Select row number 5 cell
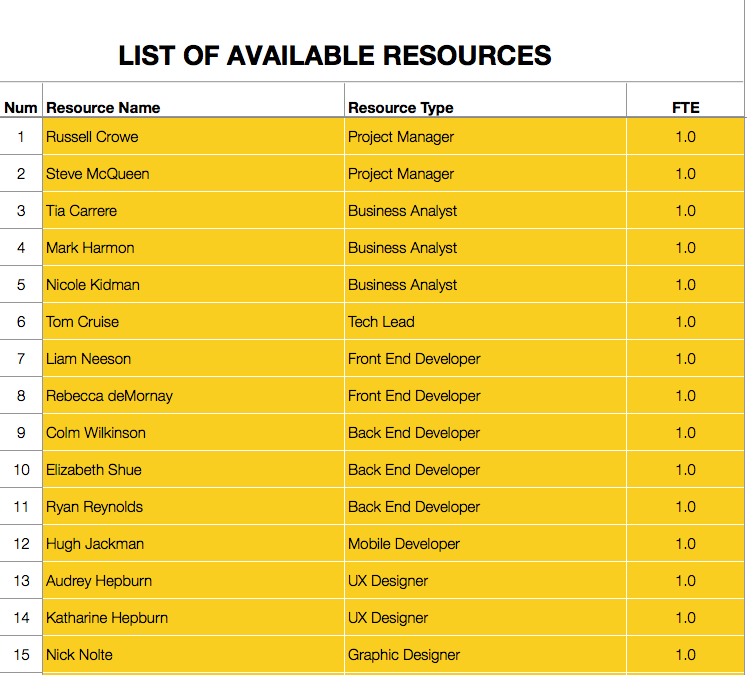 [x=21, y=285]
